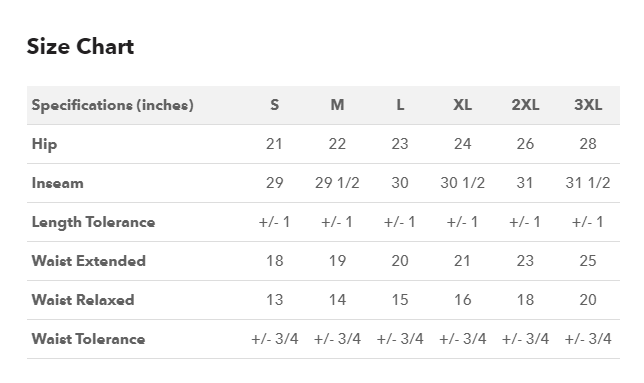The height and width of the screenshot is (383, 644).
Task: Click the M size column header
Action: click(337, 105)
